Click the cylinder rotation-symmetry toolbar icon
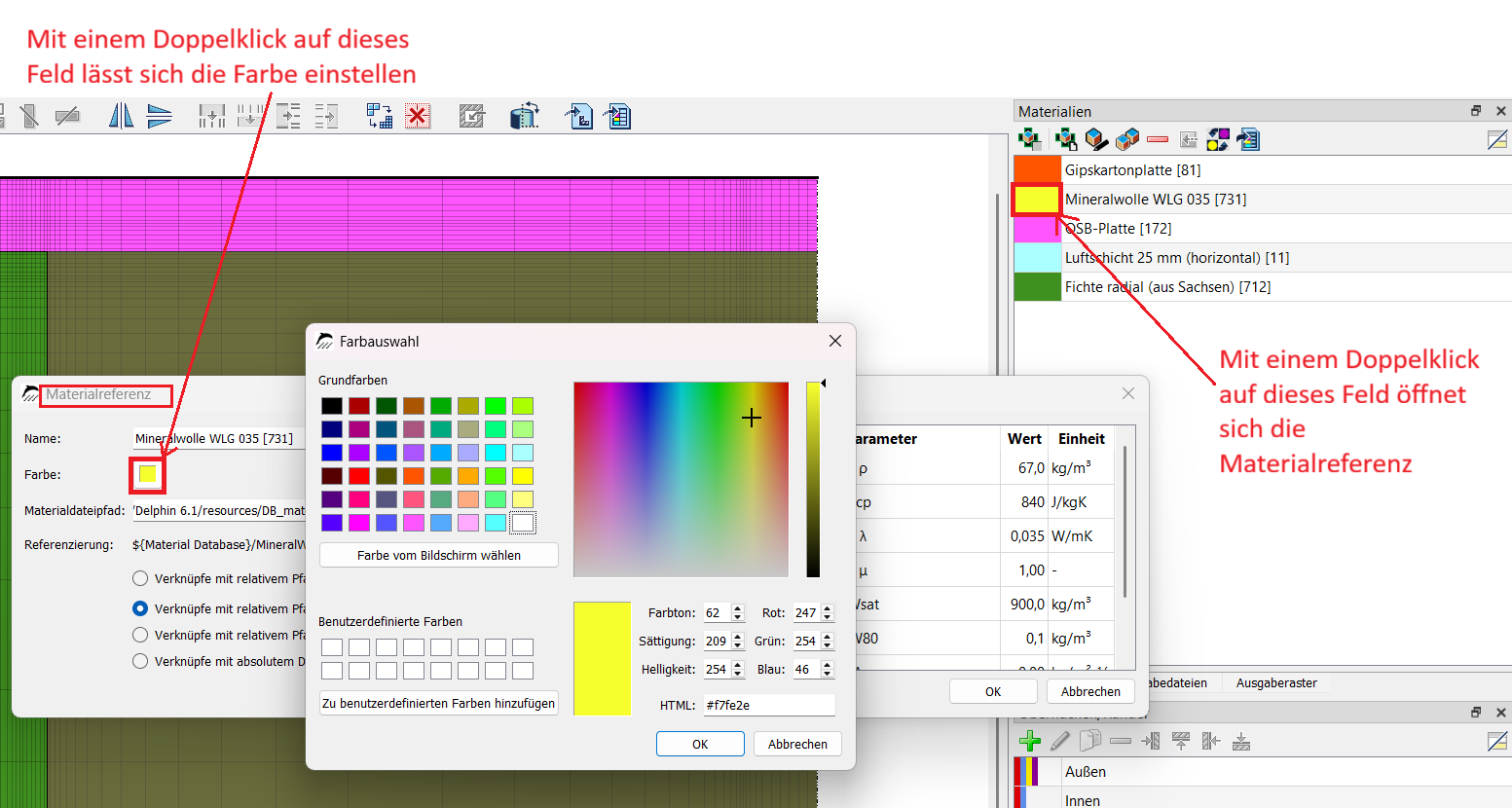Viewport: 1512px width, 808px height. point(525,117)
